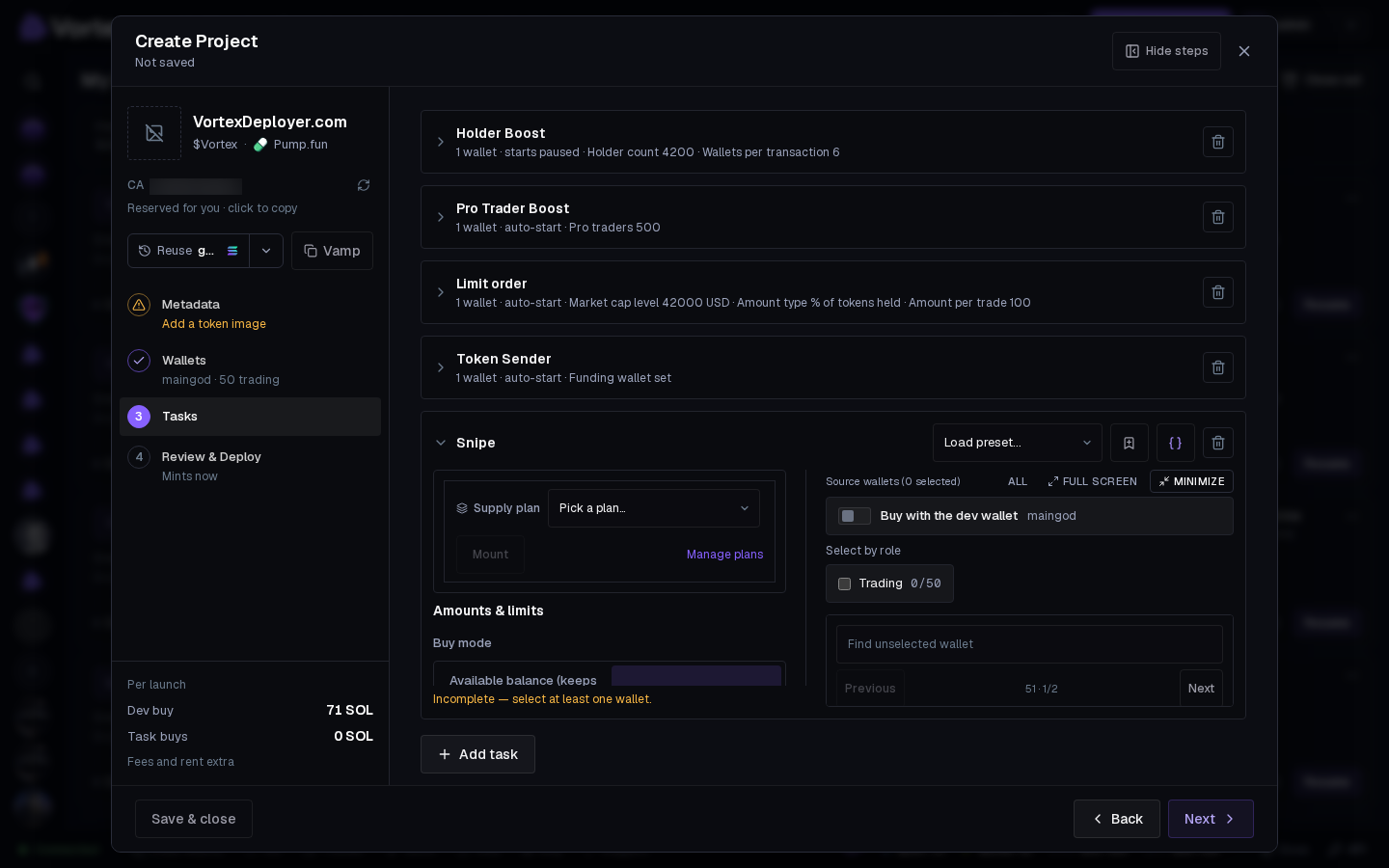The width and height of the screenshot is (1389, 868).
Task: Delete the Token Sender task
Action: coord(1218,367)
